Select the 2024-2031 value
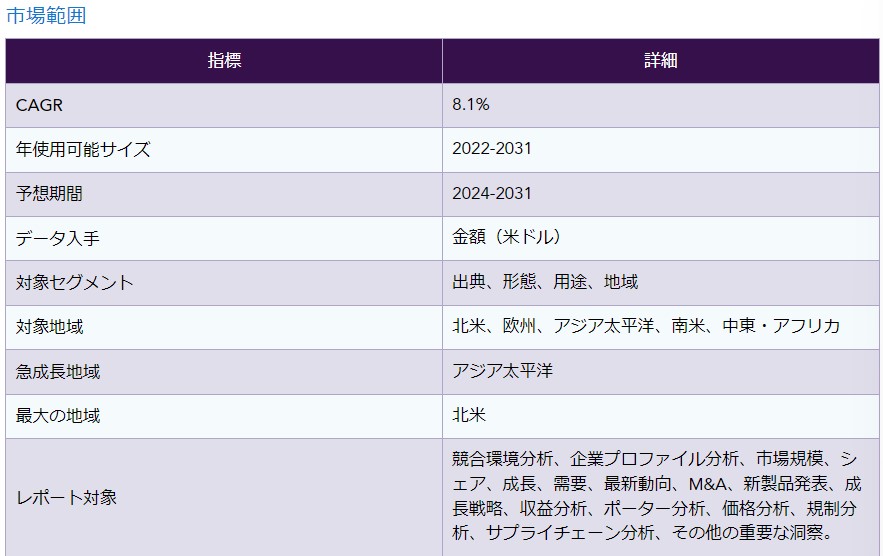 click(492, 193)
